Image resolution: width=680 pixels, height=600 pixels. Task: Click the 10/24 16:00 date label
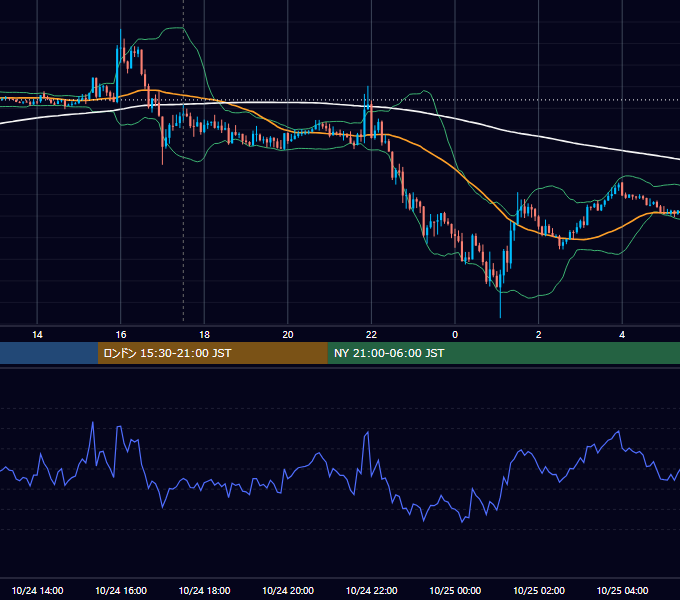pos(121,590)
